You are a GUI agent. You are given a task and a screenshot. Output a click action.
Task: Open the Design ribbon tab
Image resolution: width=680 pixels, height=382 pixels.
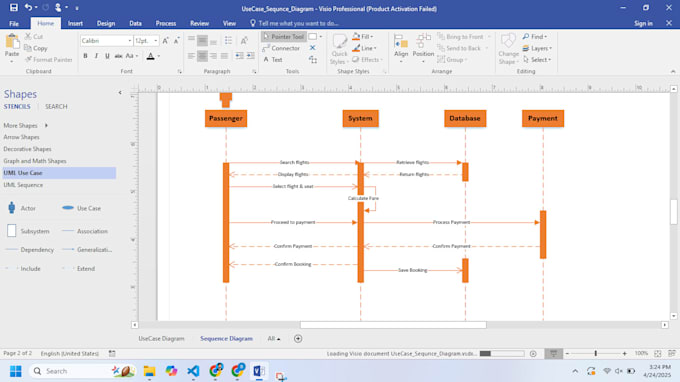pos(106,23)
